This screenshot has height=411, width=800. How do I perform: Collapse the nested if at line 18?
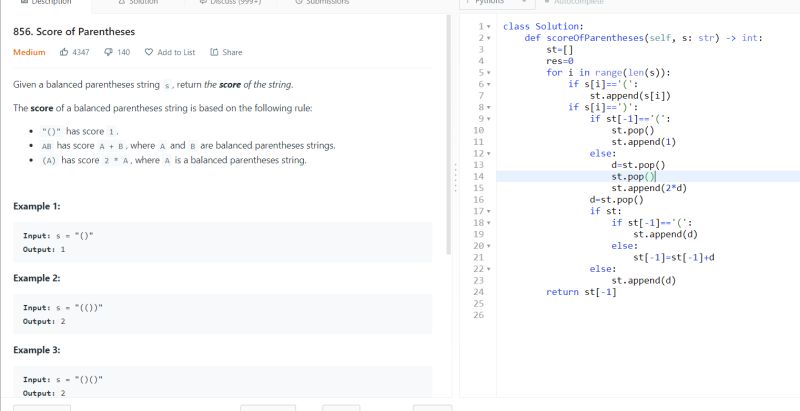tap(489, 223)
